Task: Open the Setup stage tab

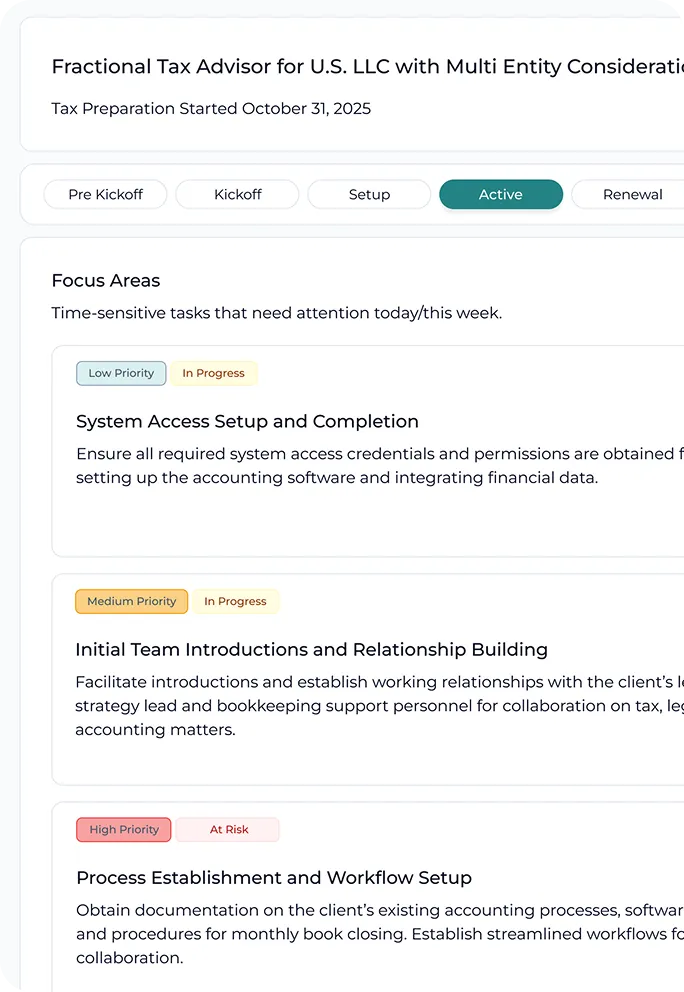Action: click(x=369, y=194)
